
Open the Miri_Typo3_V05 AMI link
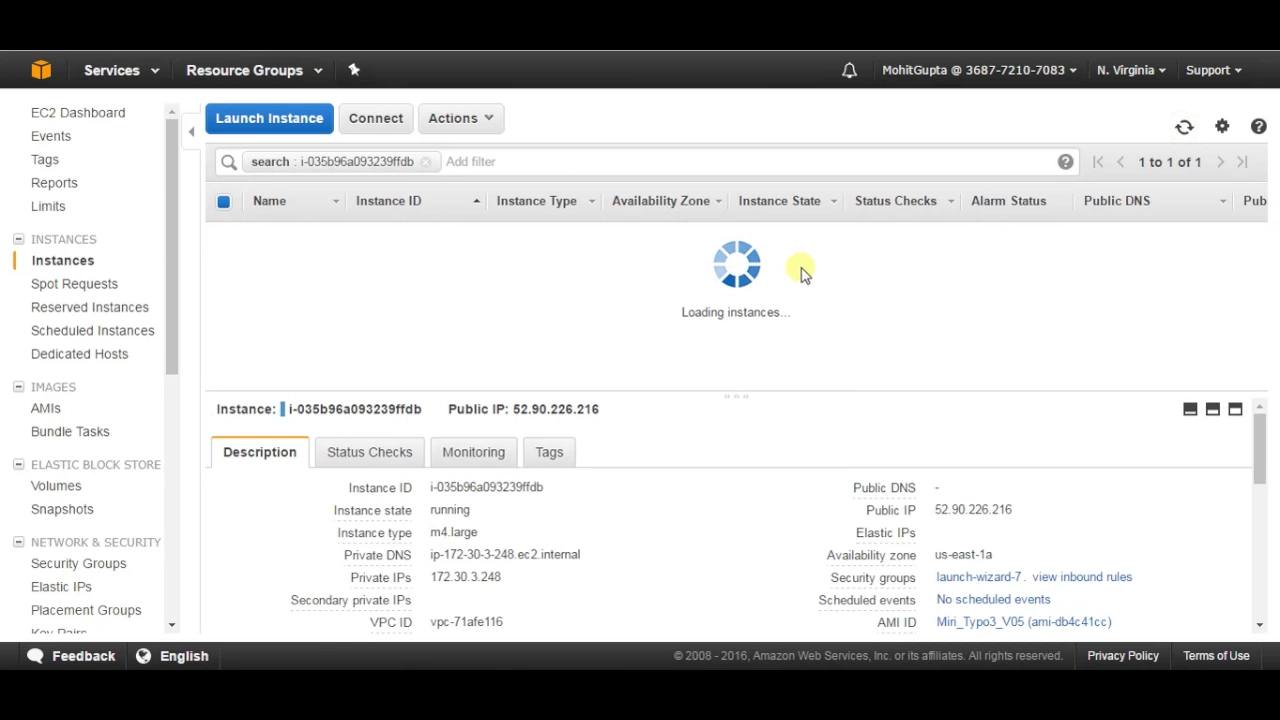pyautogui.click(x=1024, y=622)
